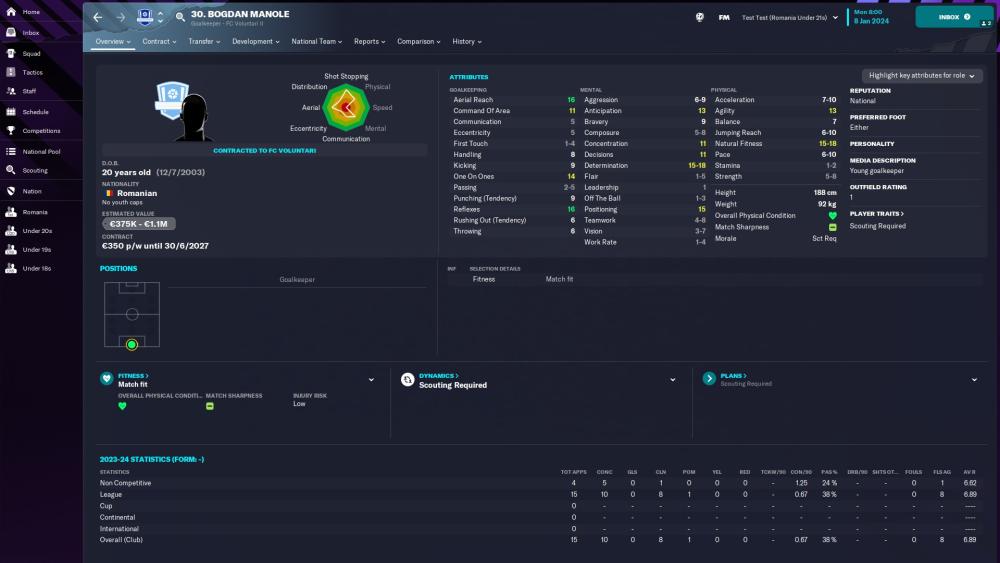Image resolution: width=1000 pixels, height=563 pixels.
Task: Click the FM menu icon
Action: coord(724,17)
